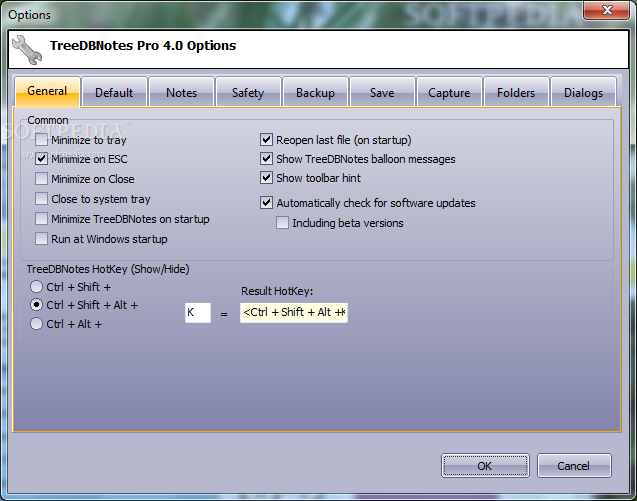Check Close to system tray

click(x=41, y=199)
